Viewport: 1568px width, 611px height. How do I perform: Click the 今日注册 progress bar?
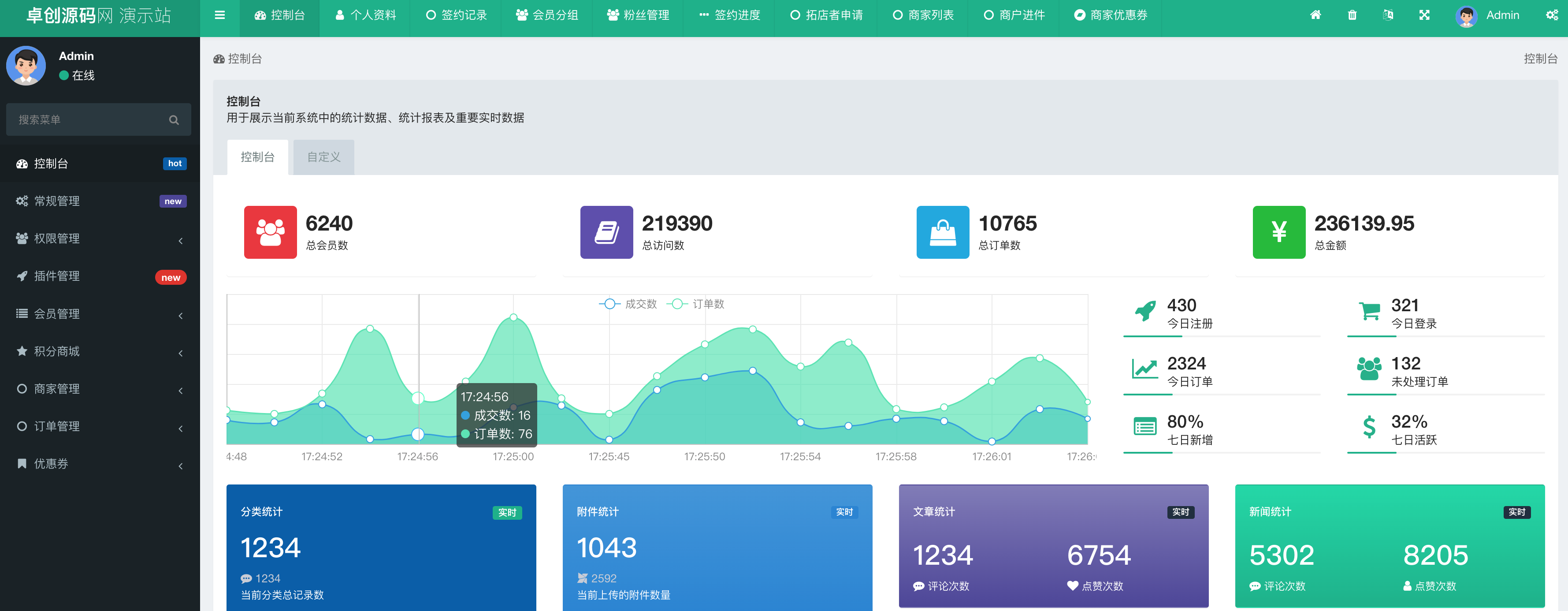[x=1222, y=336]
